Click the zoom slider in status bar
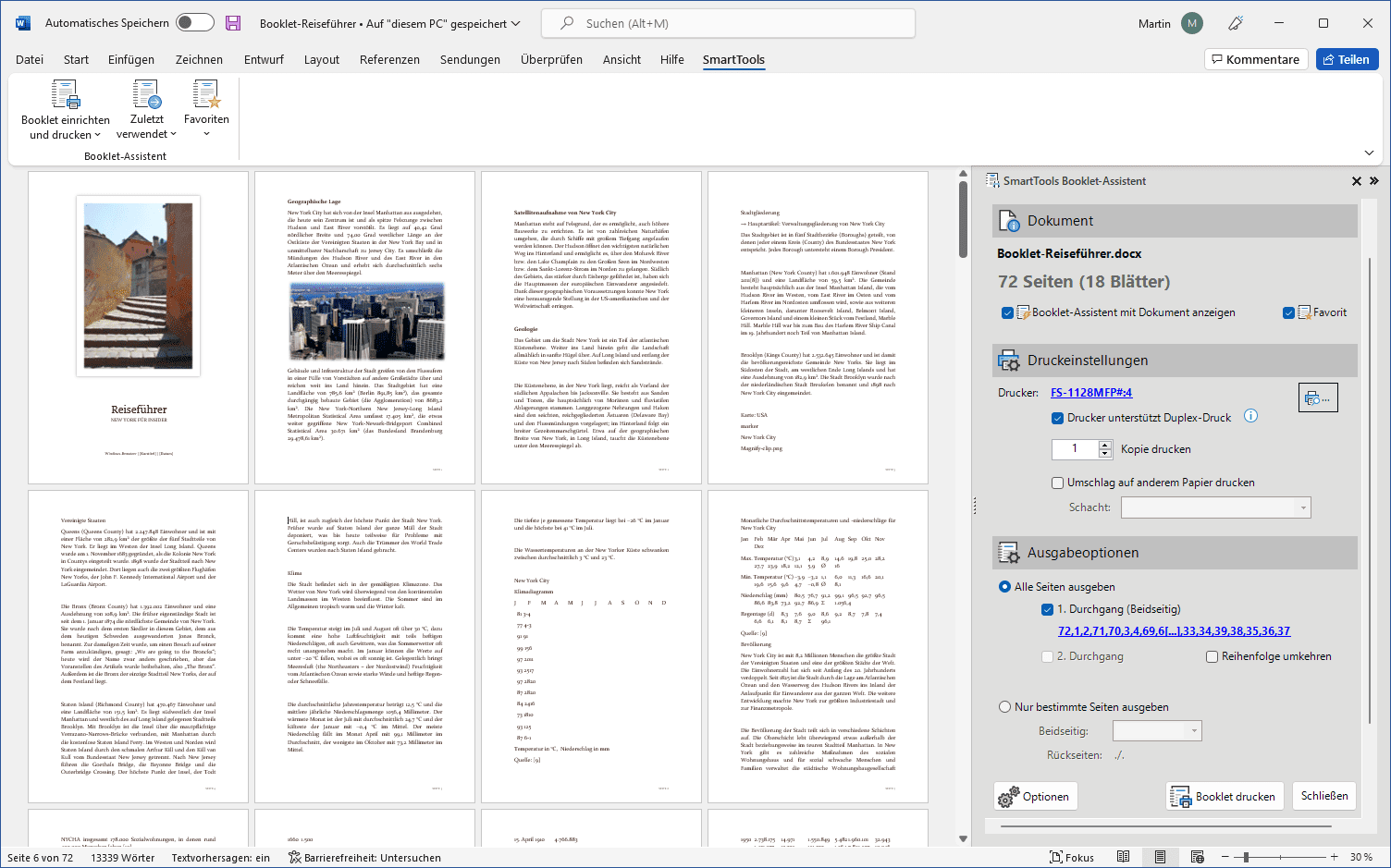The height and width of the screenshot is (868, 1391). 1246,857
